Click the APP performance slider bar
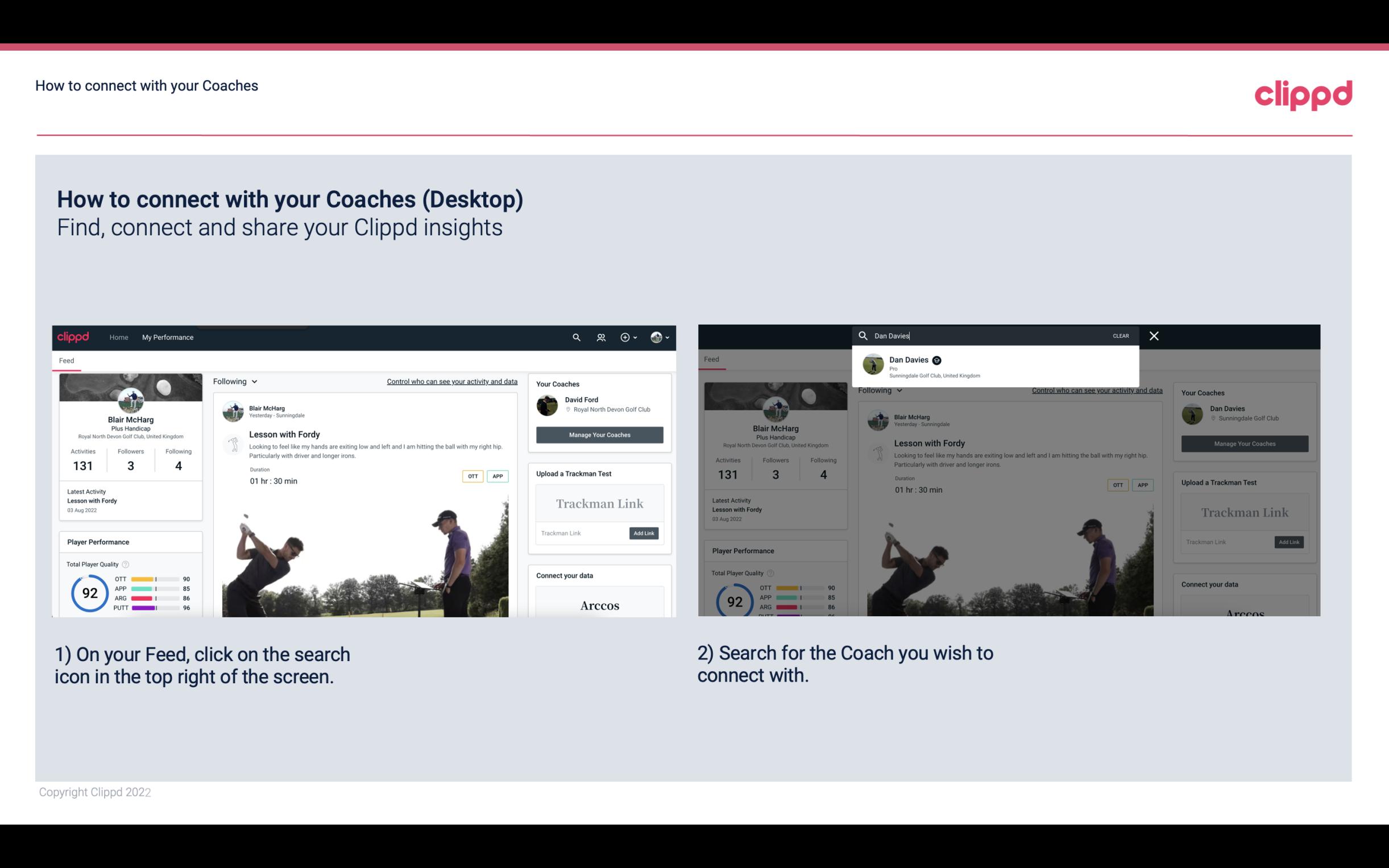This screenshot has width=1389, height=868. pos(152,589)
